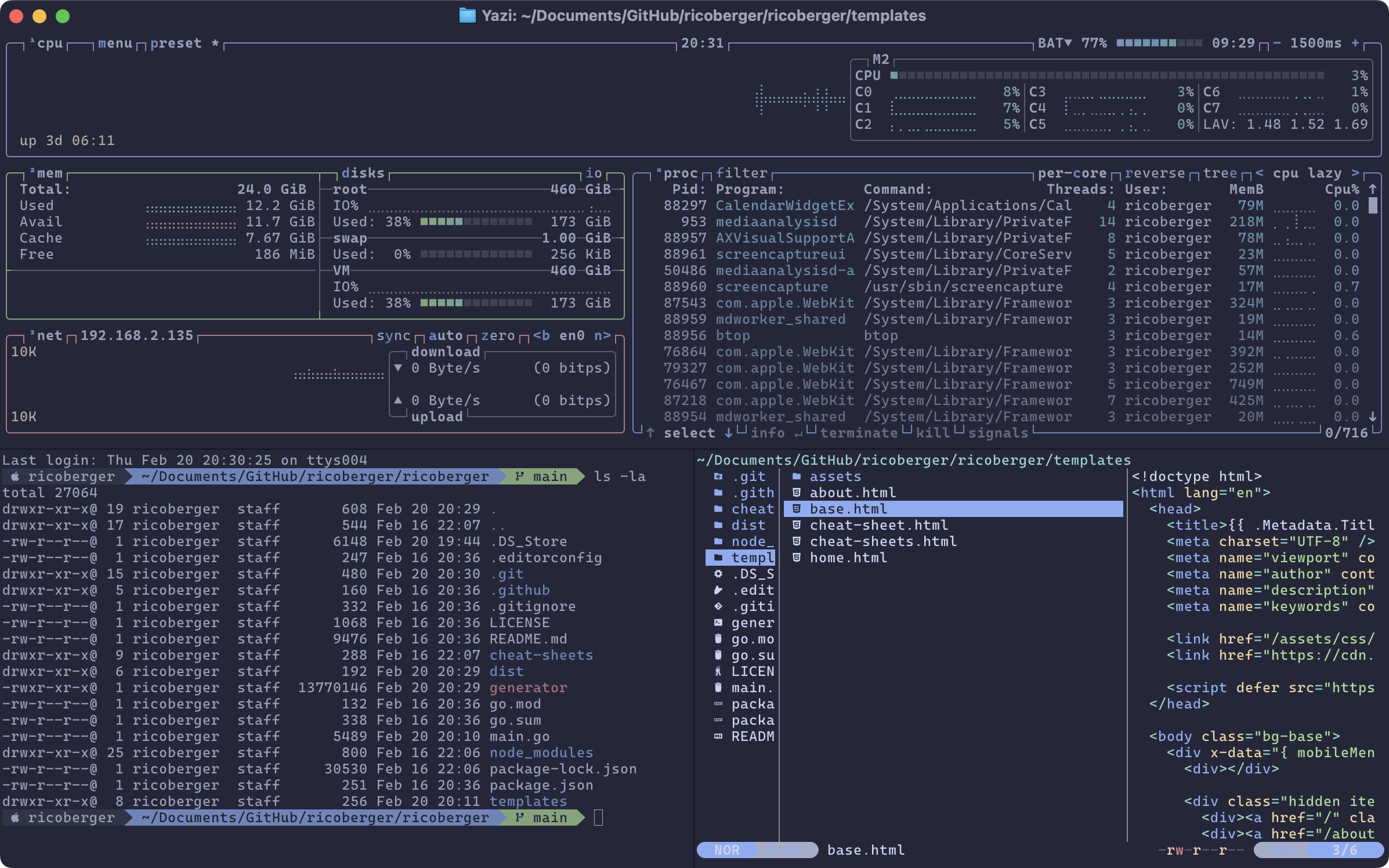Screen dimensions: 1389x868
Task: Click kill button in proc footer
Action: (x=933, y=433)
